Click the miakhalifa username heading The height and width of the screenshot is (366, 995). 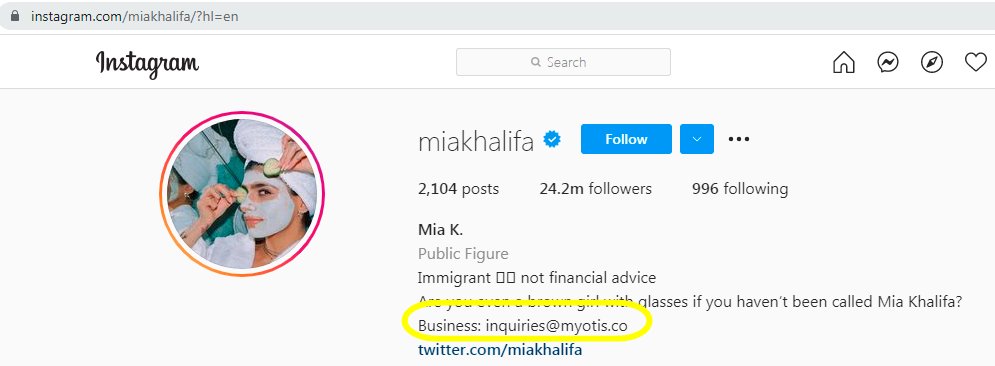(476, 142)
